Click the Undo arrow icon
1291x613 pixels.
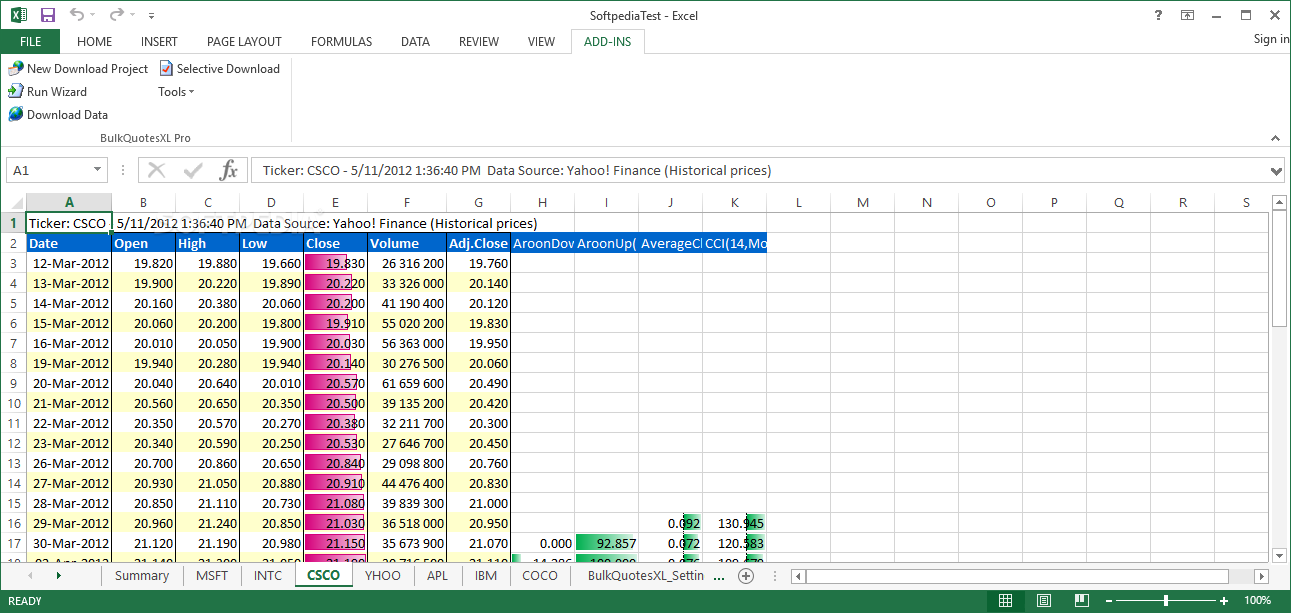(77, 15)
